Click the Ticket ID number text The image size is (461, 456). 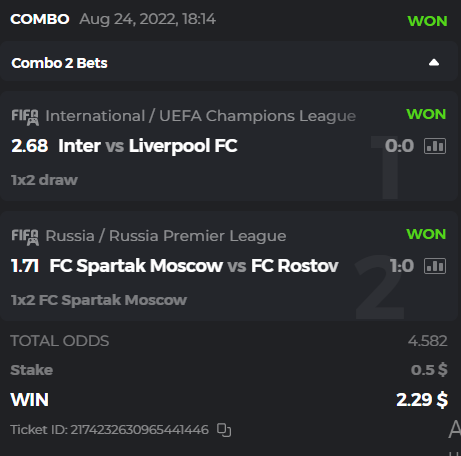140,430
